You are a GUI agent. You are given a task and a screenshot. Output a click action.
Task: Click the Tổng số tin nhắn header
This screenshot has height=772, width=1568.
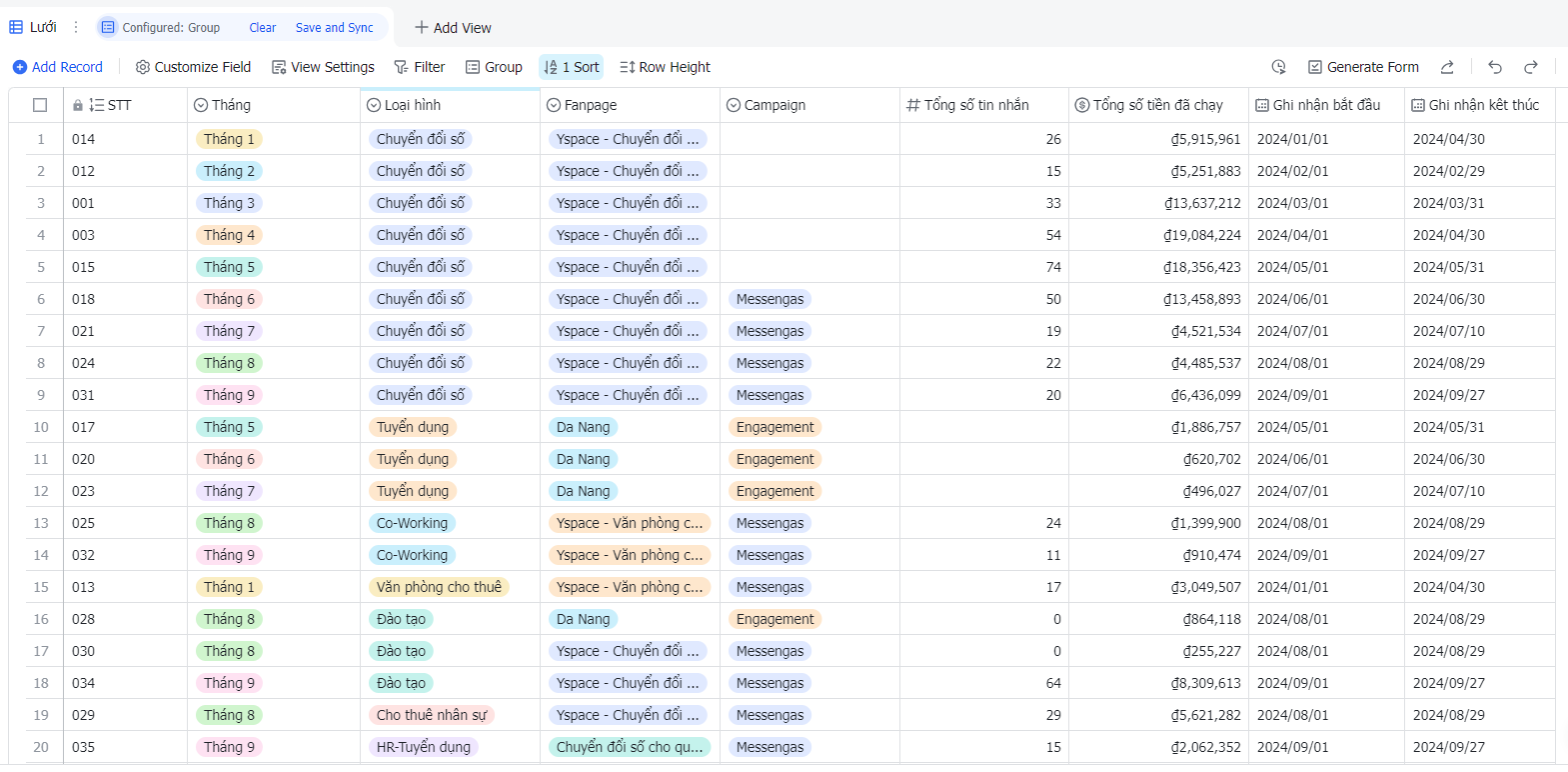click(x=983, y=105)
